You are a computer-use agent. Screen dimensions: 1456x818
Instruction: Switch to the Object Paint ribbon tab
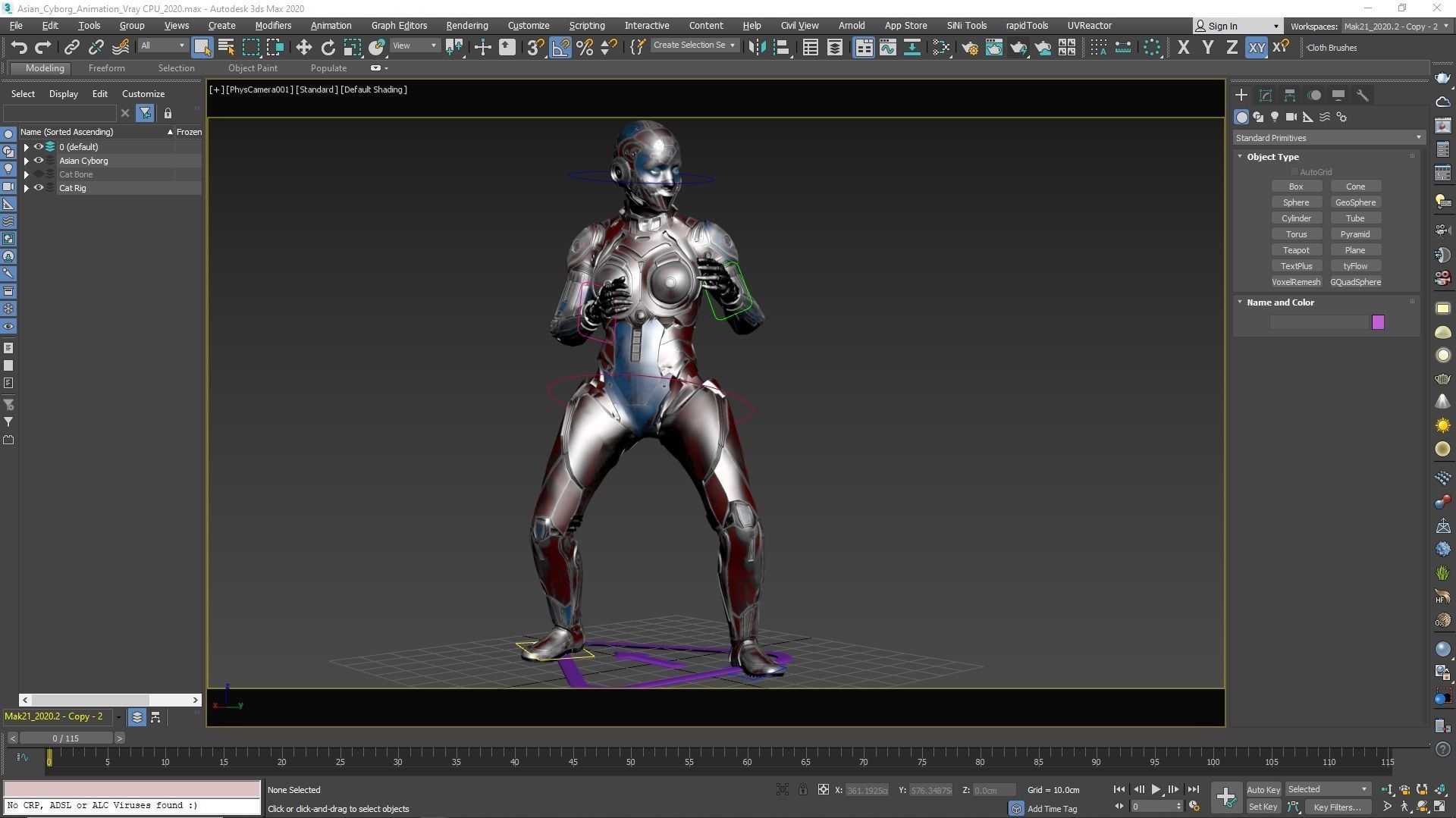pos(253,68)
